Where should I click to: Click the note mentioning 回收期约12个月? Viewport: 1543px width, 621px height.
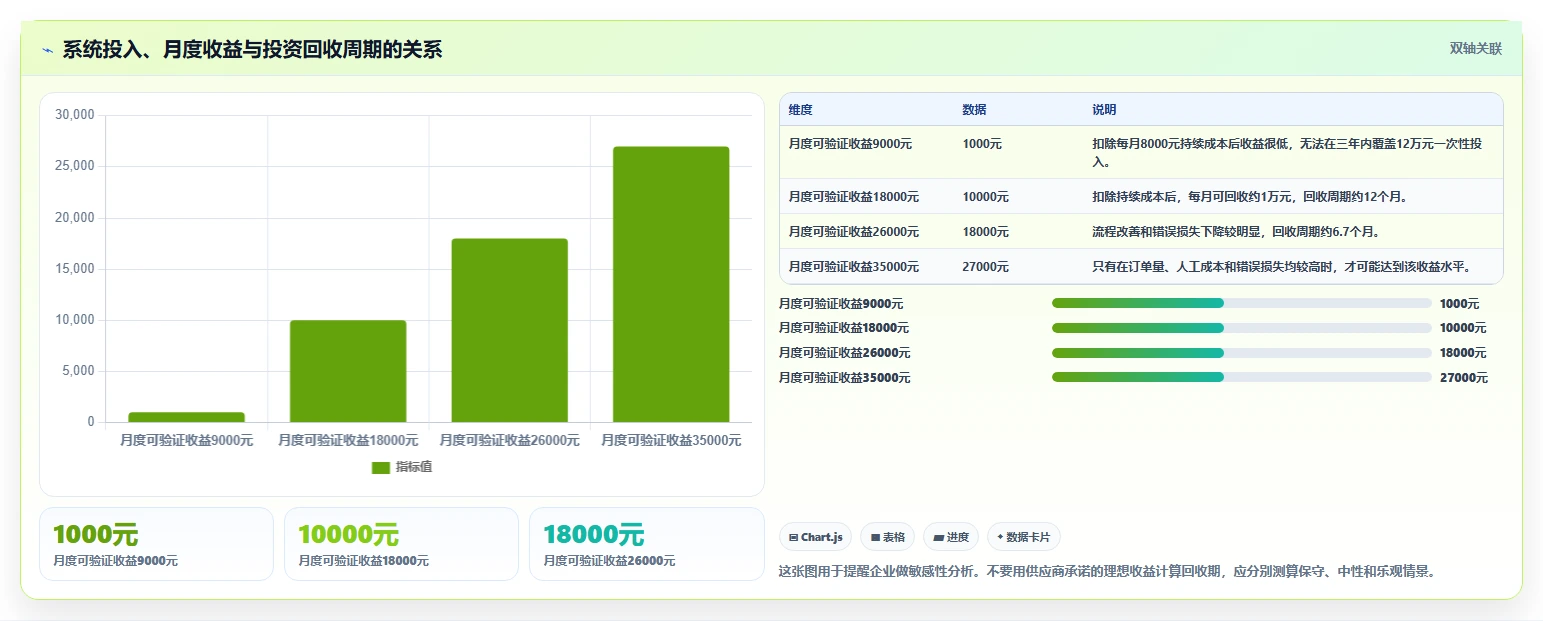1250,197
